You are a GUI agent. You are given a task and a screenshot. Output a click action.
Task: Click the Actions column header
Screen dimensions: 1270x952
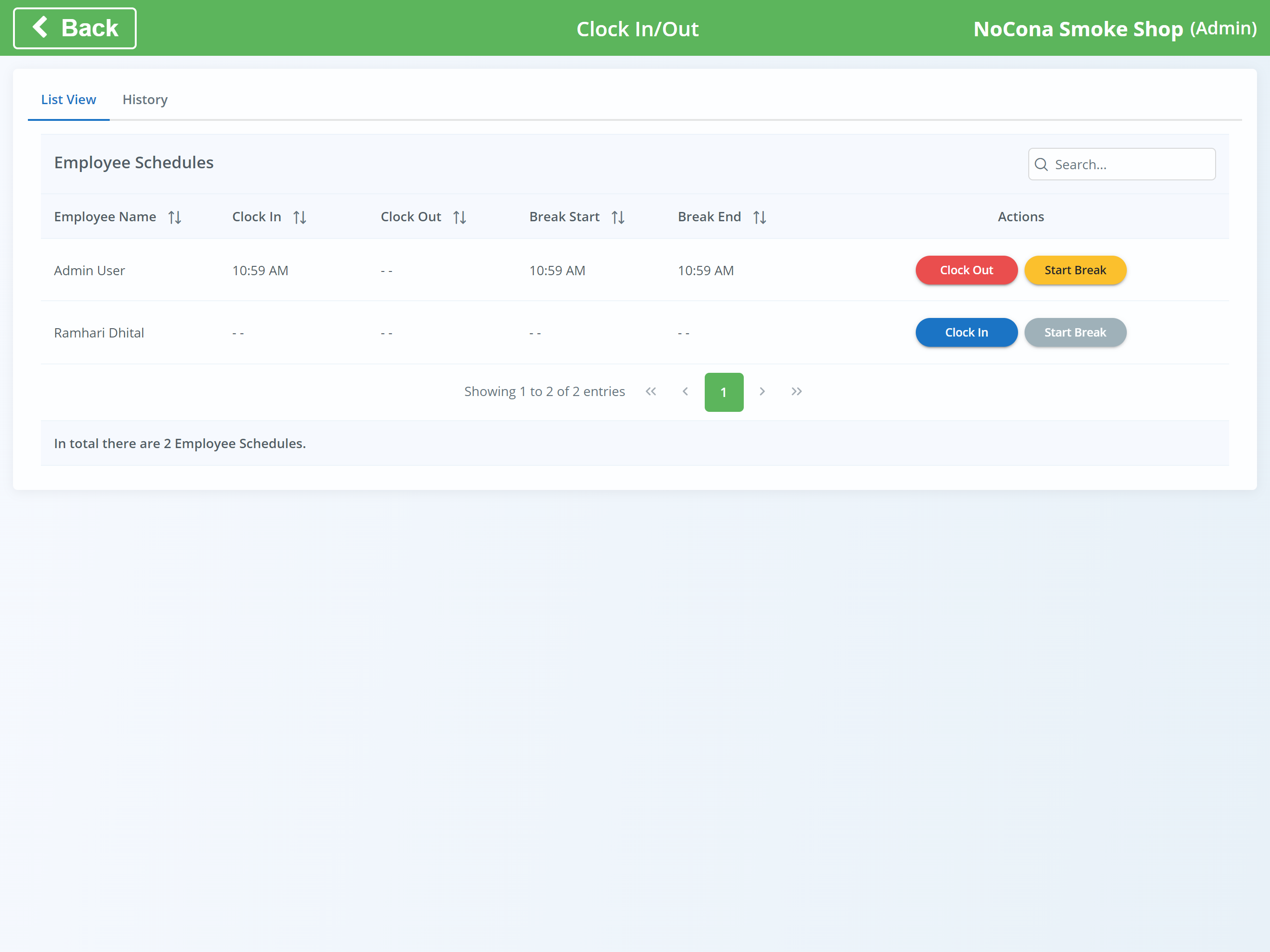click(1021, 217)
